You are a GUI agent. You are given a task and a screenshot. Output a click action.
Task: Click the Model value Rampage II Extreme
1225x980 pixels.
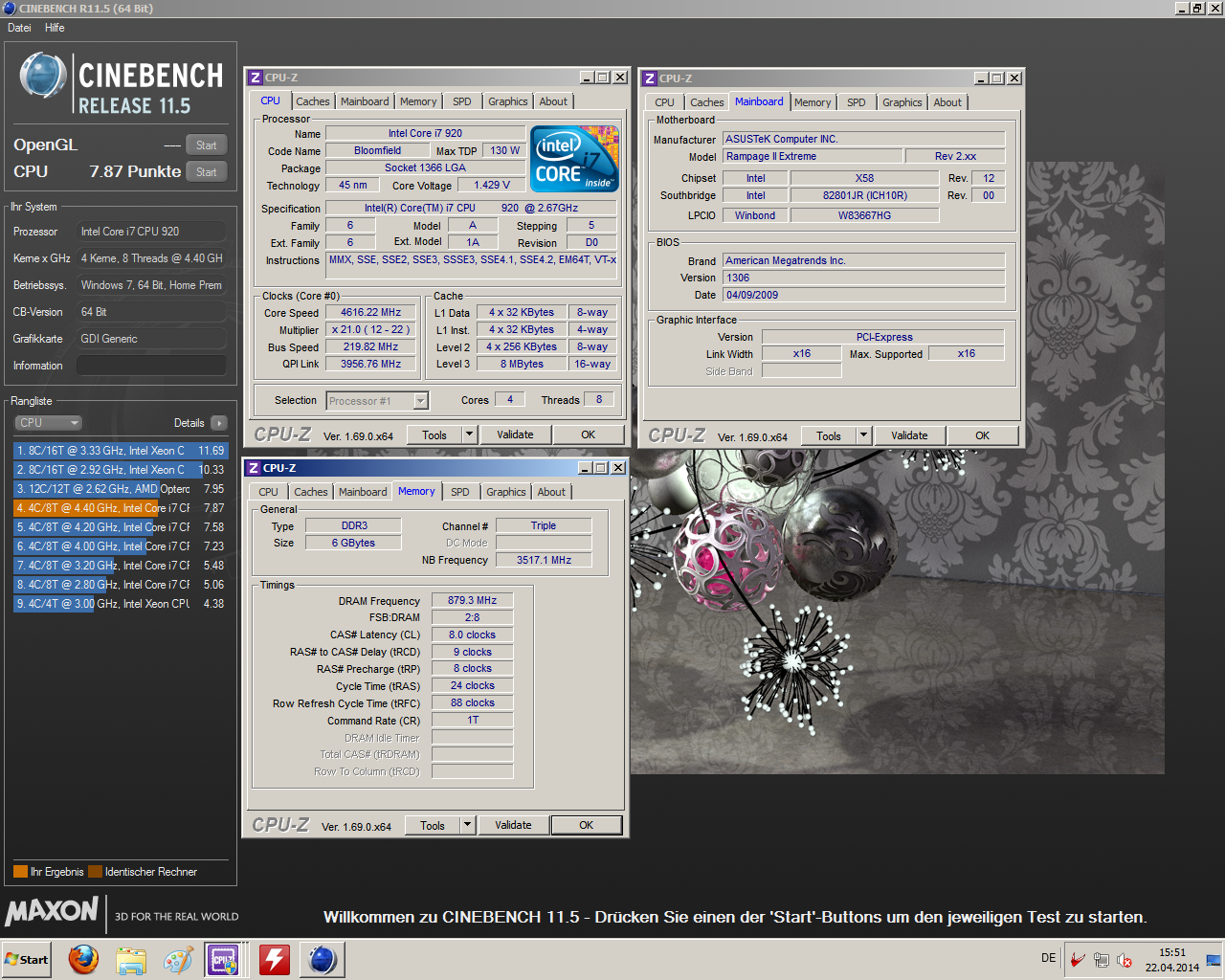pyautogui.click(x=813, y=156)
